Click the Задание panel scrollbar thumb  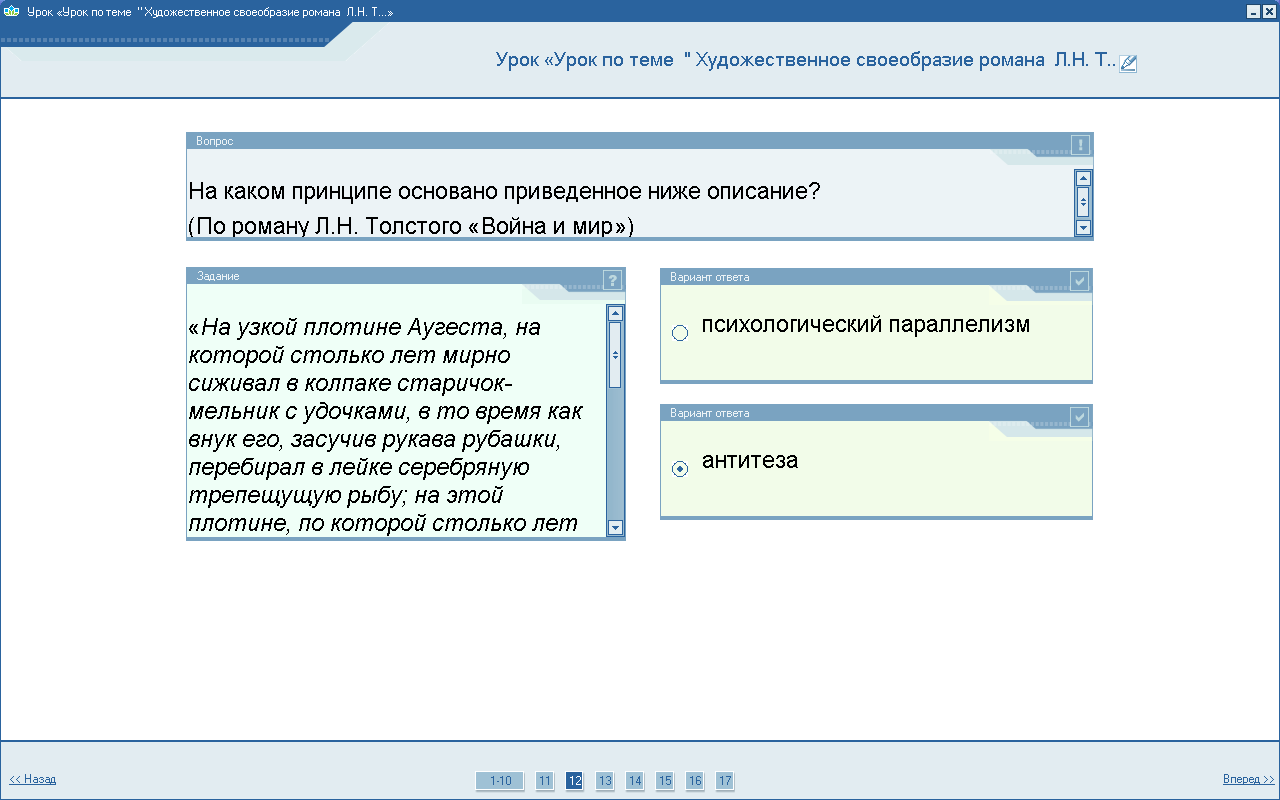615,355
